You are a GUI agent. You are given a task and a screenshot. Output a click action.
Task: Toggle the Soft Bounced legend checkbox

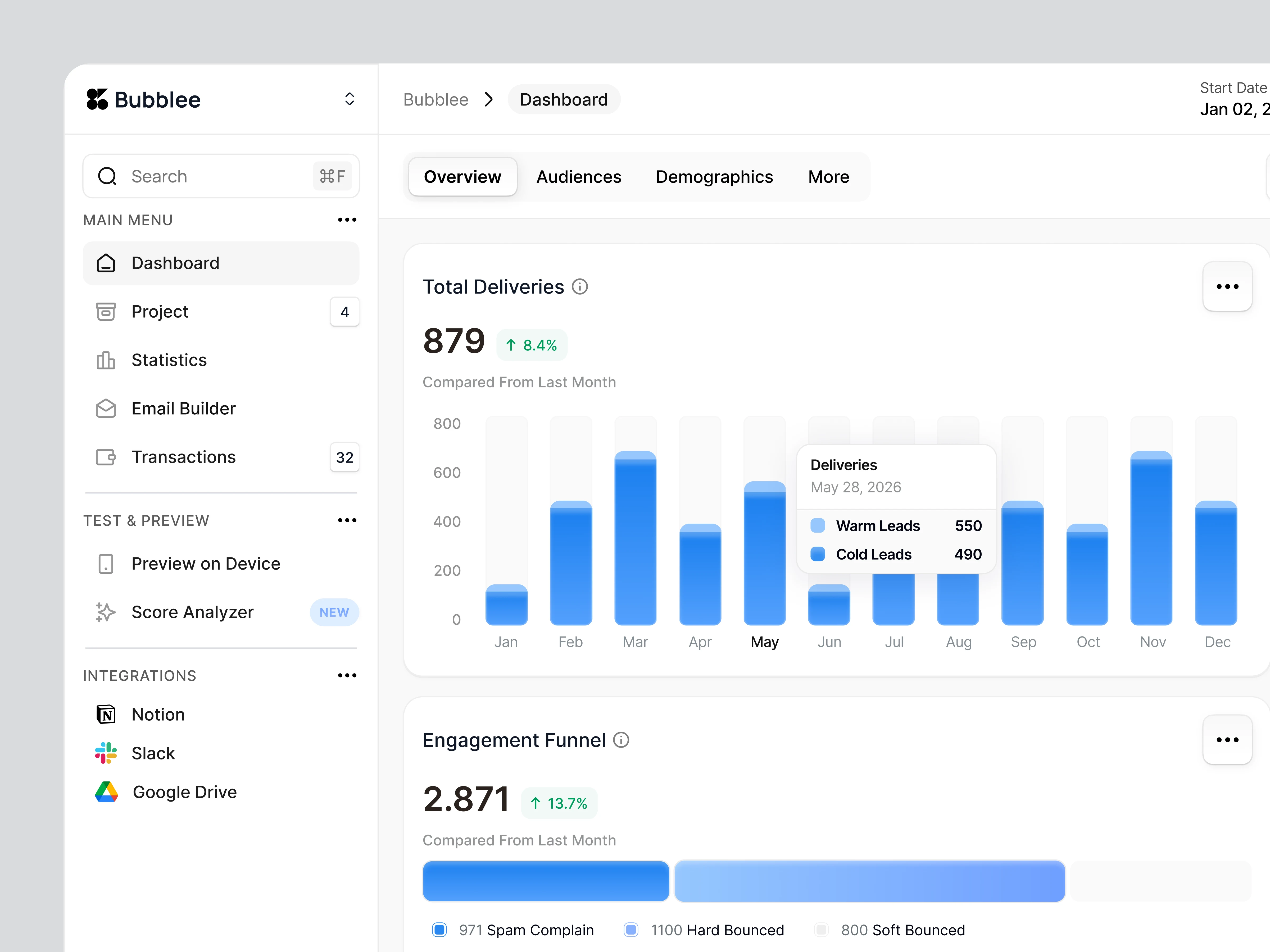[x=822, y=930]
